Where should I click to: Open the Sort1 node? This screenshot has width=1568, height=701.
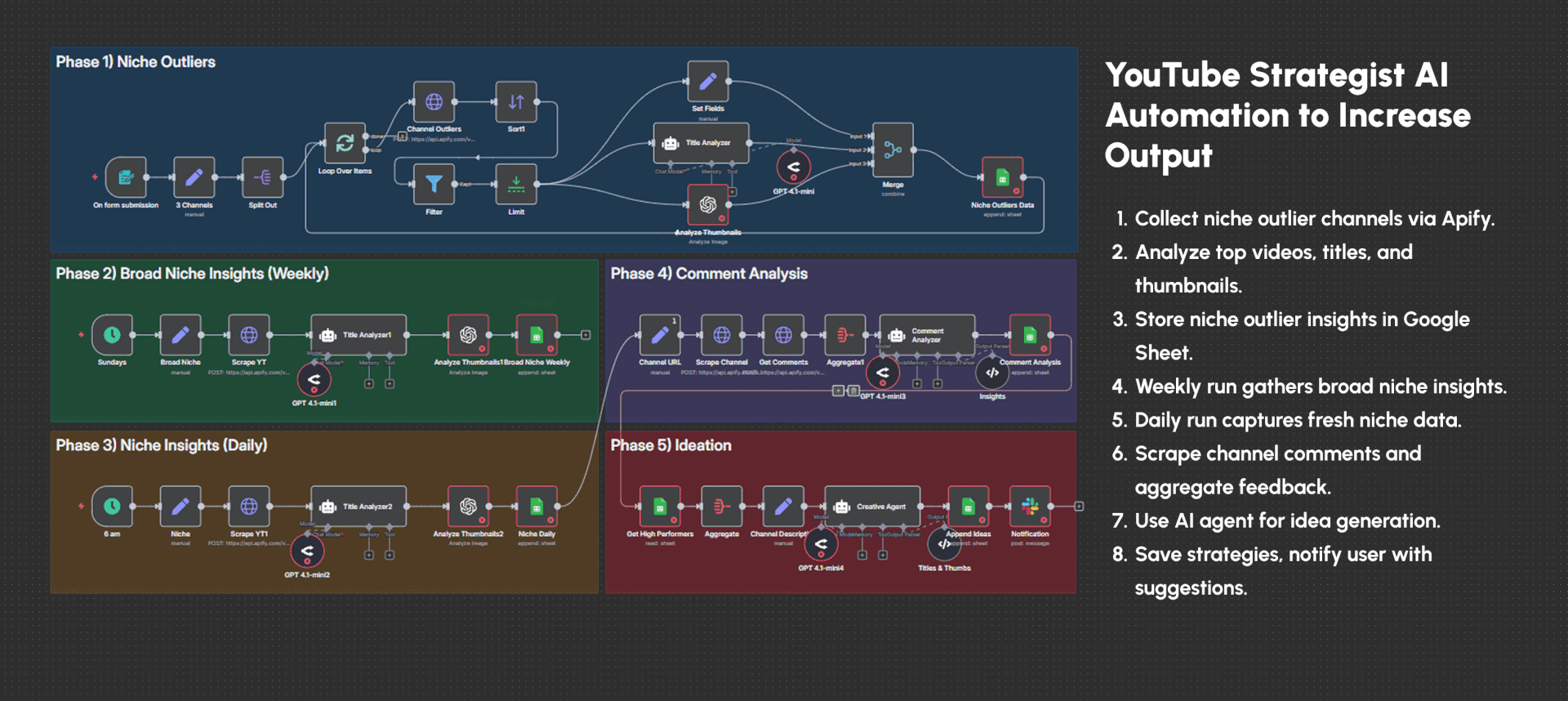[516, 102]
